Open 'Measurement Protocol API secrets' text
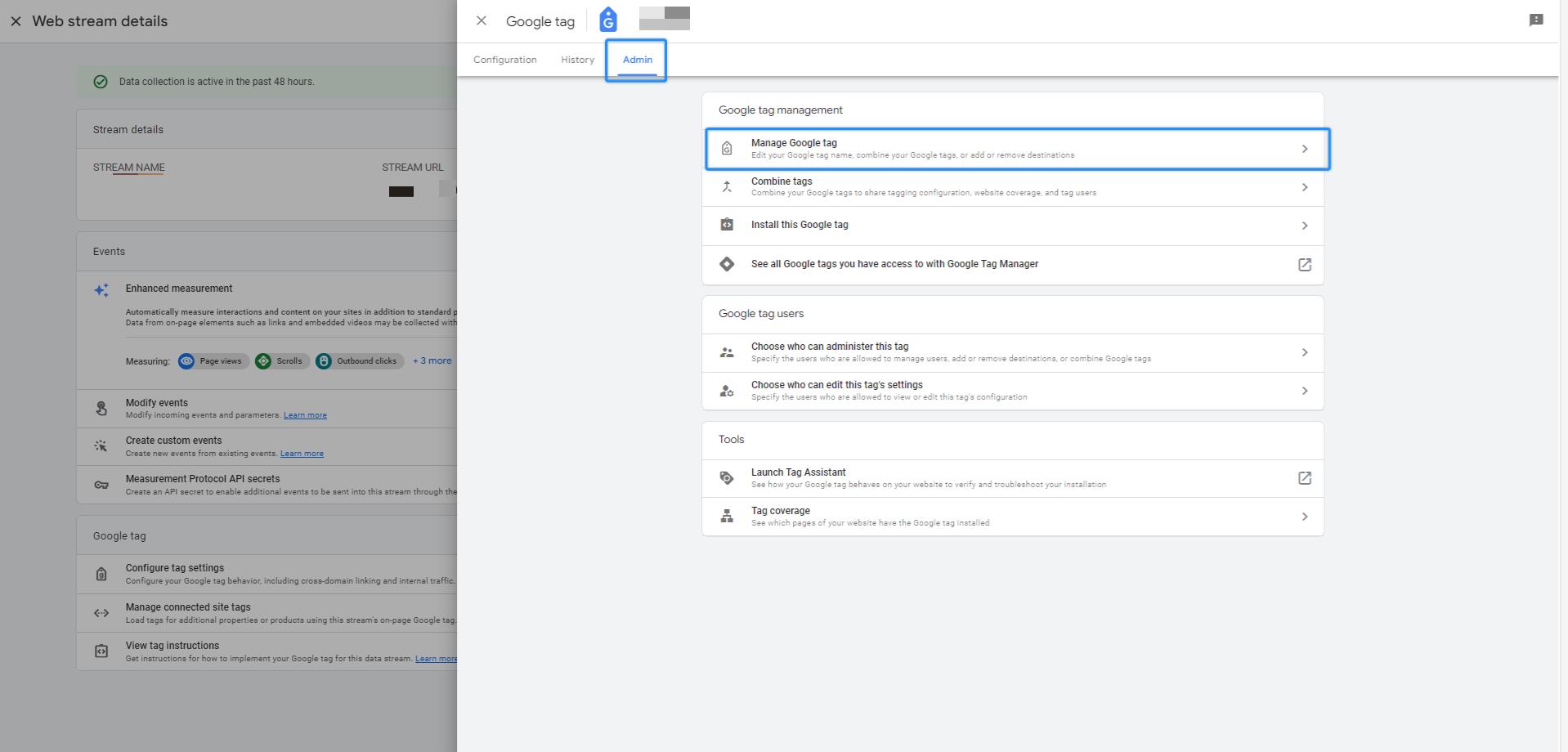Screen dimensions: 1568x752 (203, 479)
